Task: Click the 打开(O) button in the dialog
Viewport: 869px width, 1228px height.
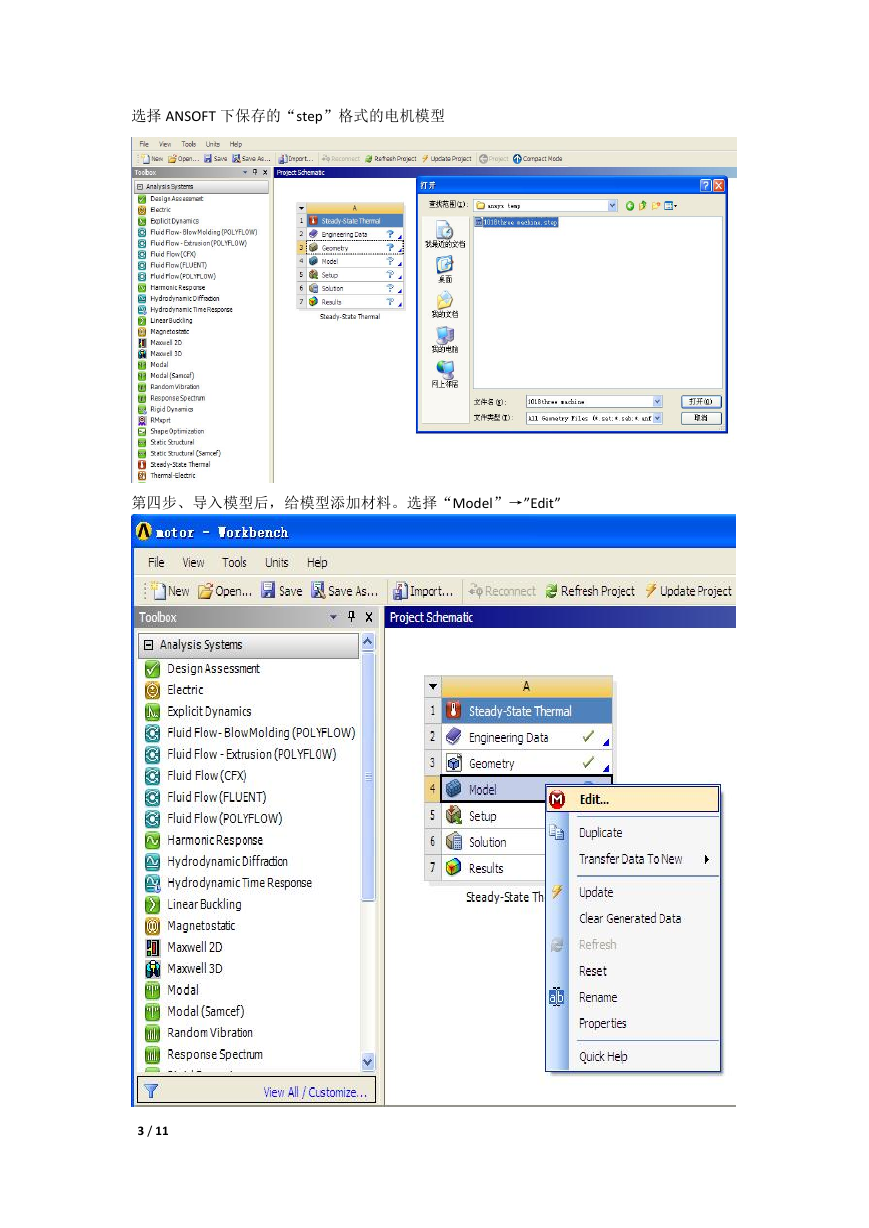Action: tap(701, 402)
